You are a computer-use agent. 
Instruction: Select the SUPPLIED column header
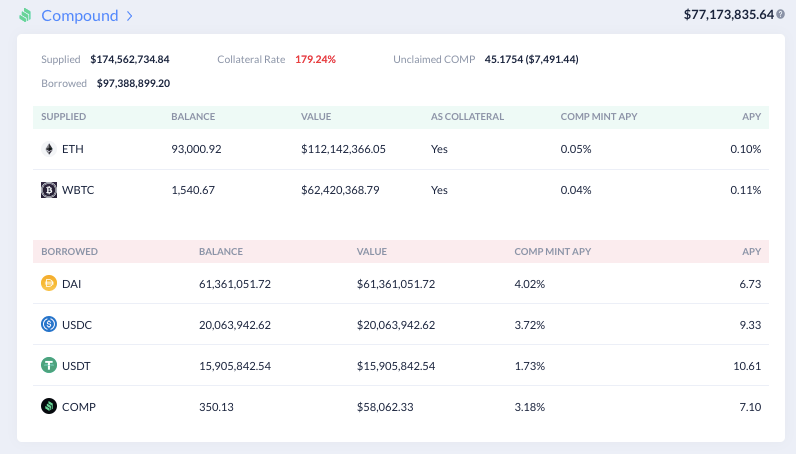click(x=63, y=117)
